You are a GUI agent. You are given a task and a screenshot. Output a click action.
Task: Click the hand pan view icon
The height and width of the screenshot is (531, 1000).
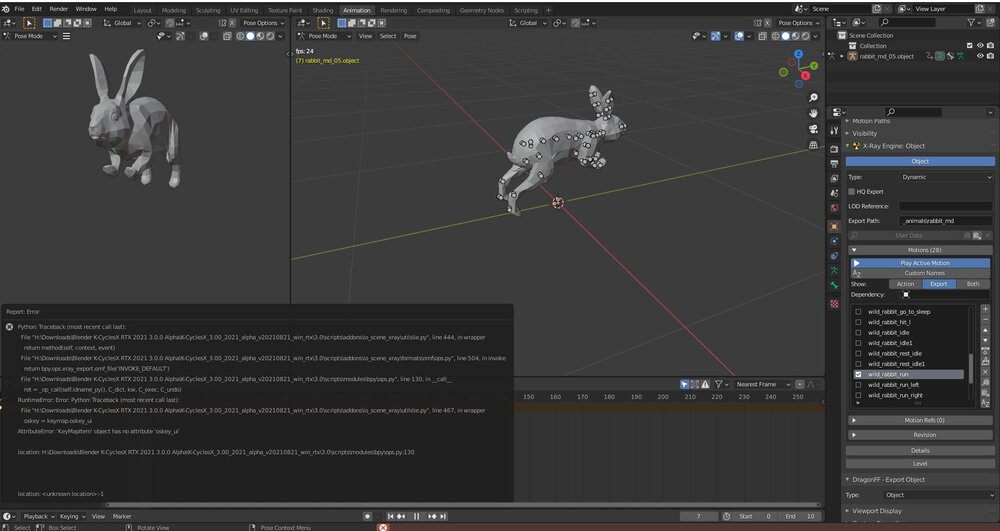point(815,112)
